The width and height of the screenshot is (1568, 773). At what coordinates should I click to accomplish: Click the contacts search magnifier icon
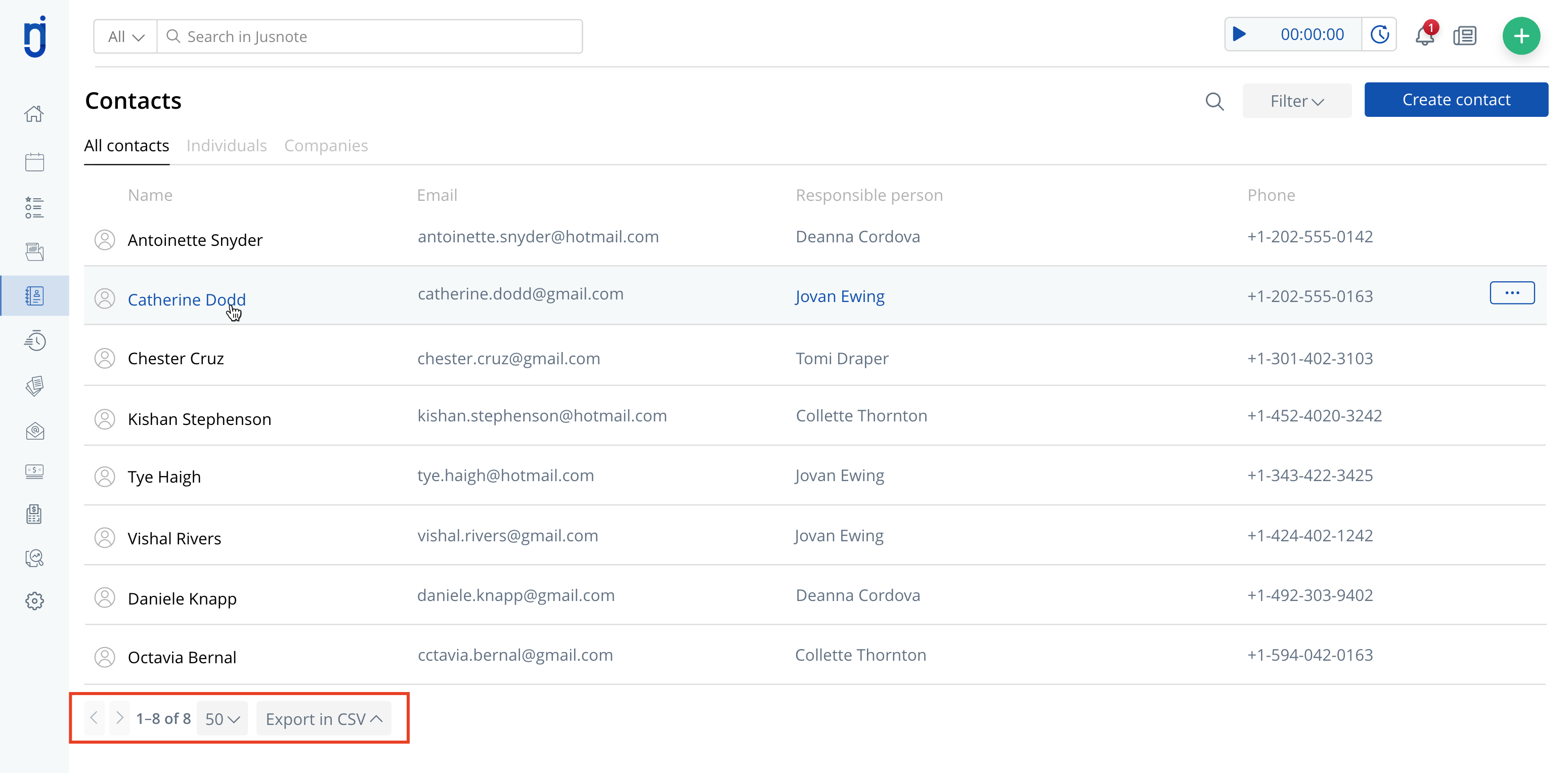click(1214, 101)
